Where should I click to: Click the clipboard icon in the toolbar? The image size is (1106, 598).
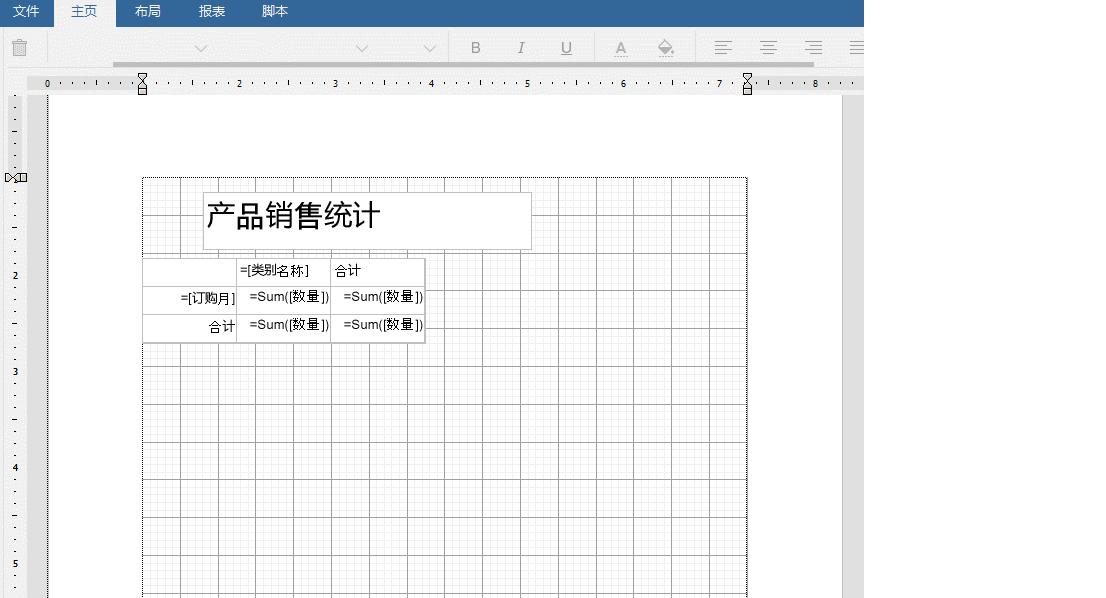coord(20,47)
